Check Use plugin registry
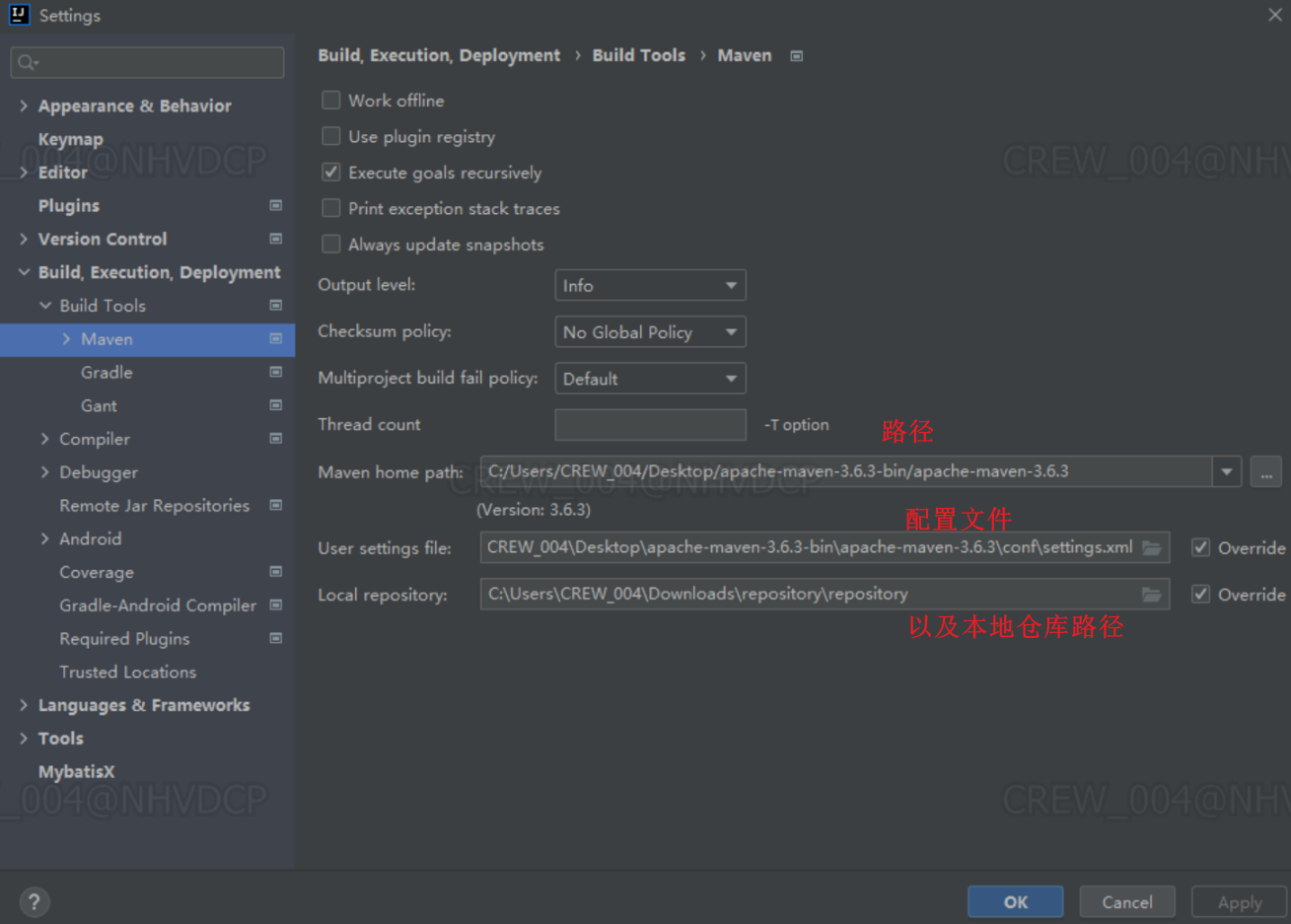The height and width of the screenshot is (924, 1291). pyautogui.click(x=331, y=136)
